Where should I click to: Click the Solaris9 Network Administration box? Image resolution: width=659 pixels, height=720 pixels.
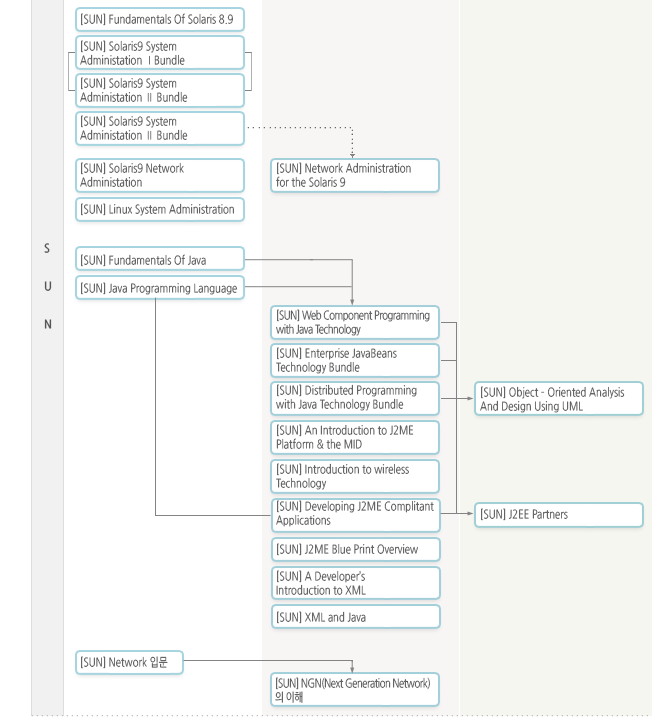160,175
